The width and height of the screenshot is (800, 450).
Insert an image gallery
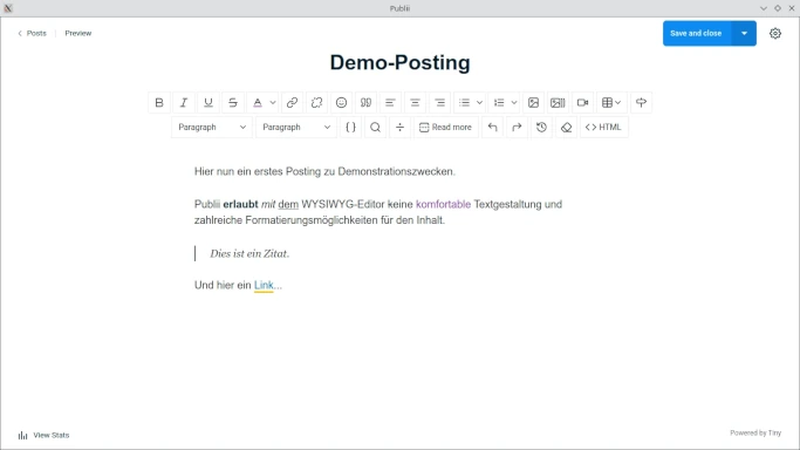coord(558,103)
